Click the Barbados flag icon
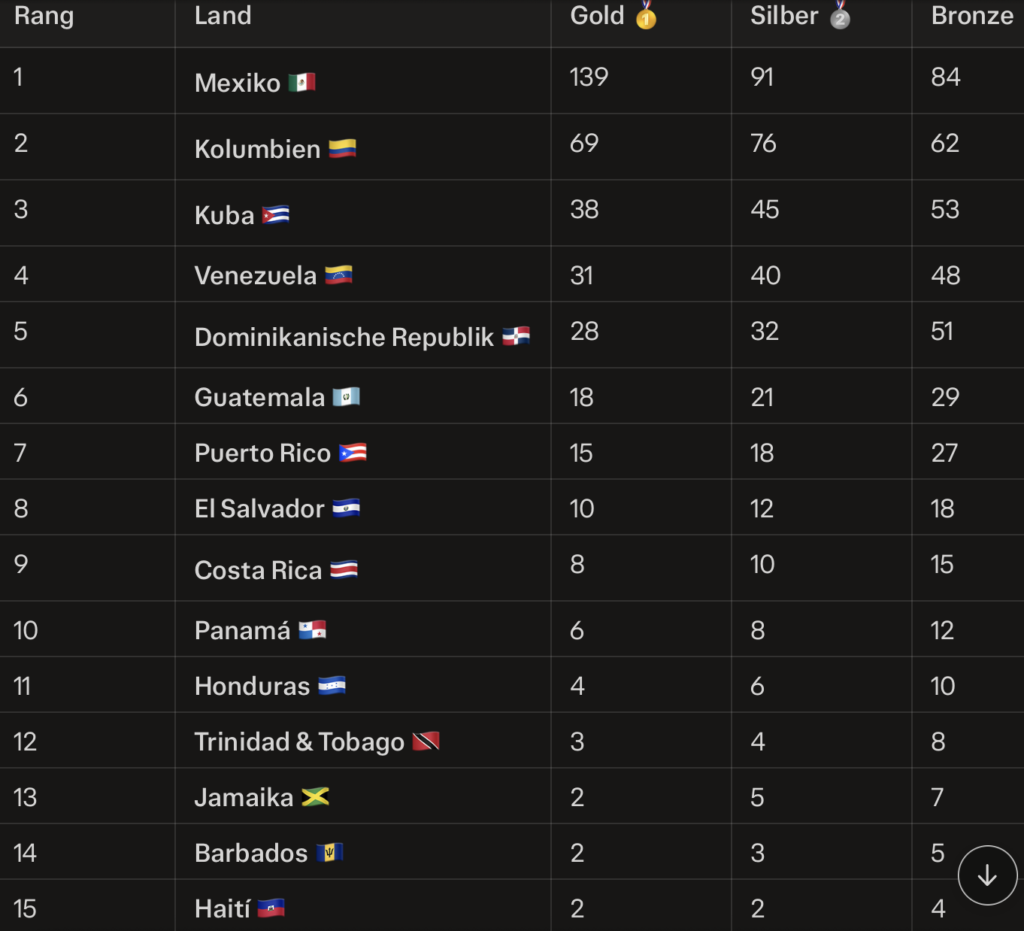Image resolution: width=1024 pixels, height=931 pixels. pyautogui.click(x=330, y=853)
